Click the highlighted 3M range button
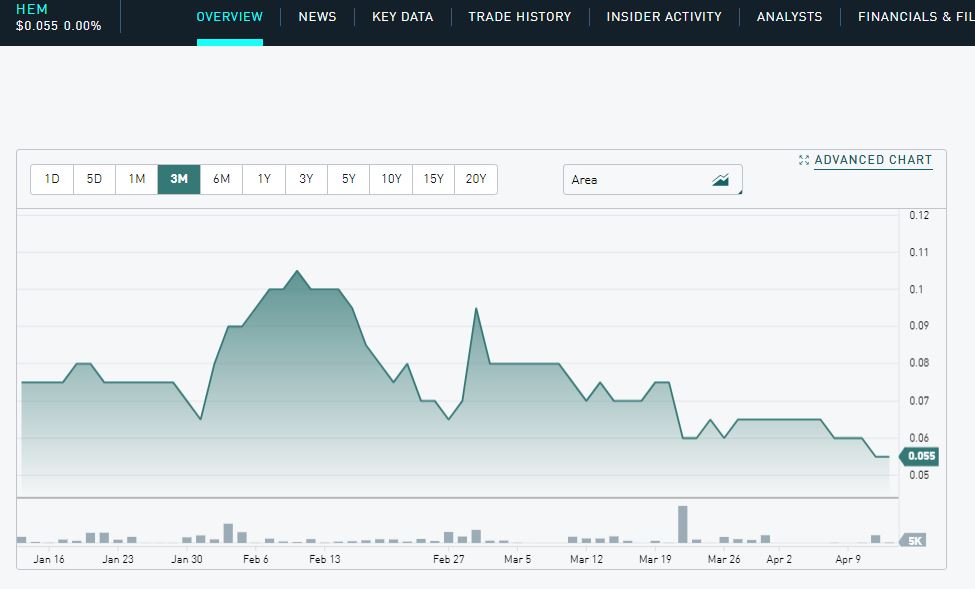The height and width of the screenshot is (589, 975). pos(179,179)
